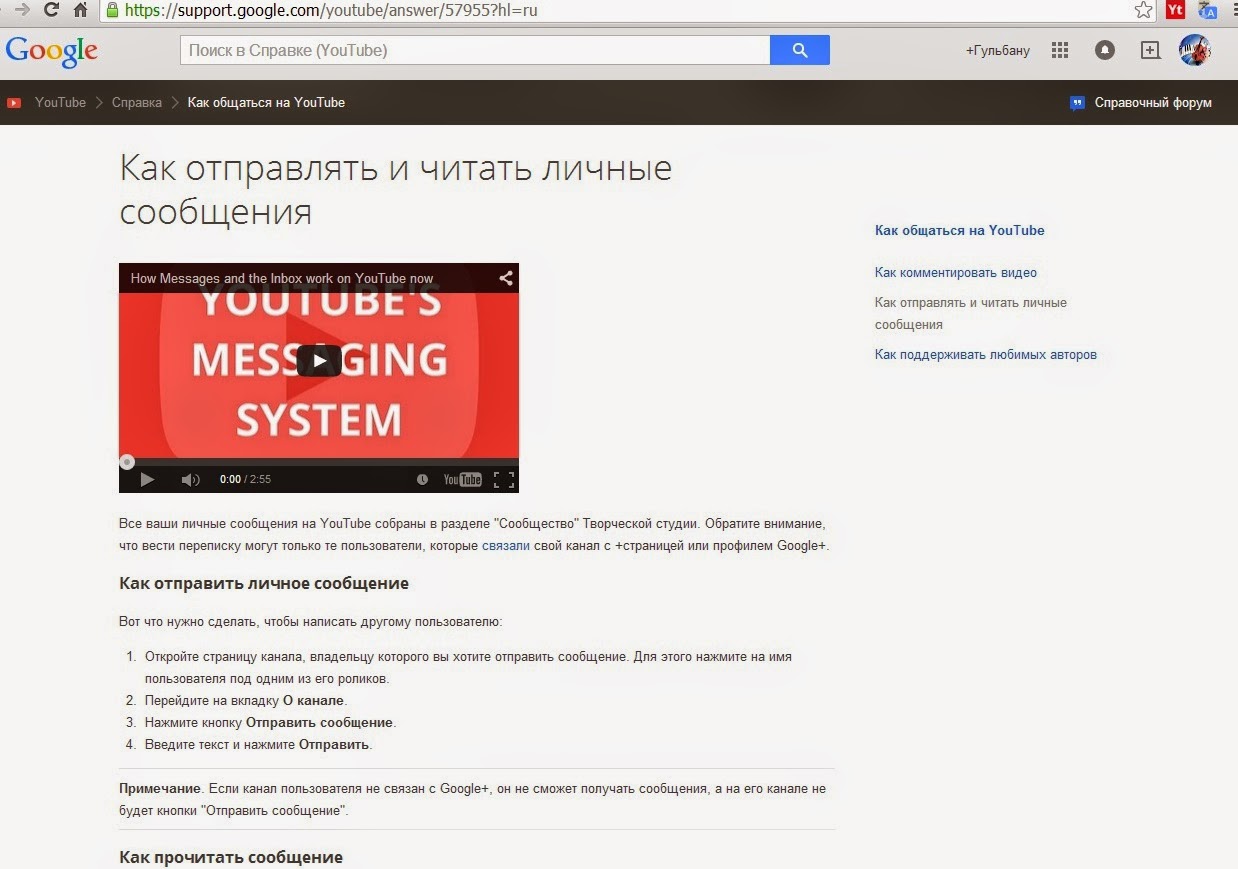This screenshot has height=869, width=1238.
Task: Click the green padlock security icon
Action: pyautogui.click(x=112, y=11)
